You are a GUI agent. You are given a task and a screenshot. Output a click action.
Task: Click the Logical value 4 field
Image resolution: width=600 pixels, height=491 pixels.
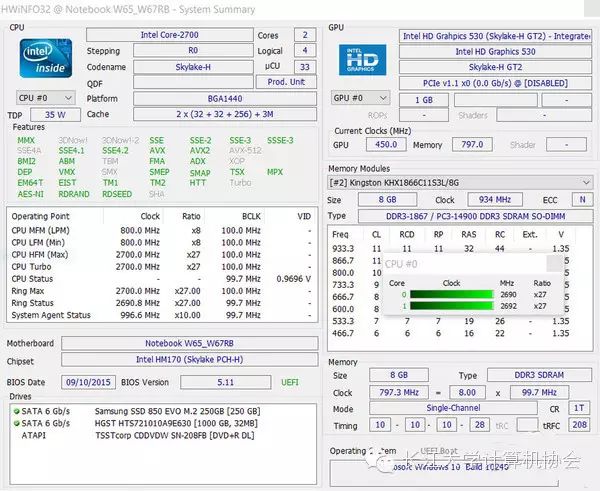click(x=305, y=50)
